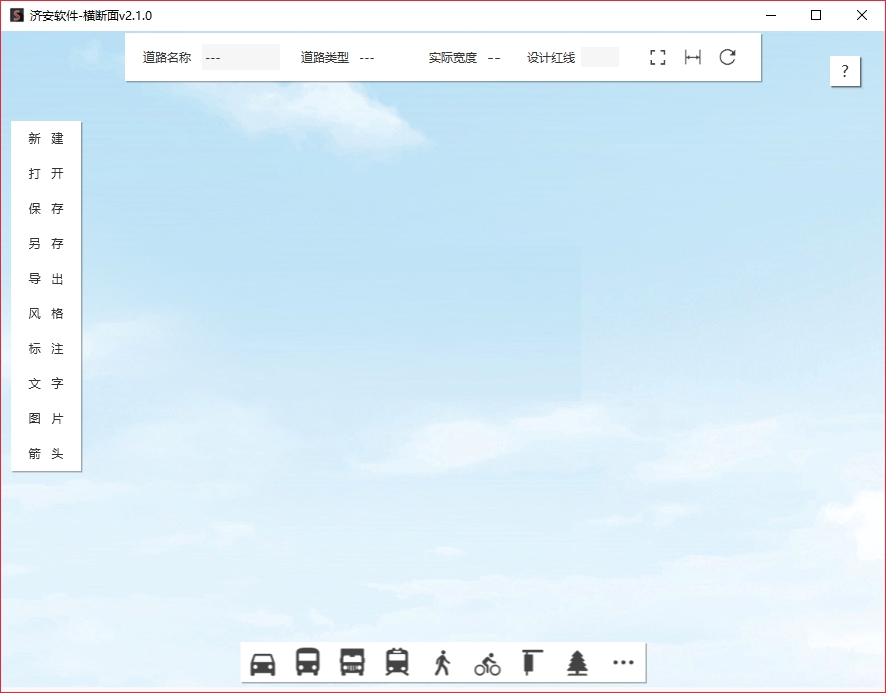
Task: Maximize the application window
Action: [x=816, y=15]
